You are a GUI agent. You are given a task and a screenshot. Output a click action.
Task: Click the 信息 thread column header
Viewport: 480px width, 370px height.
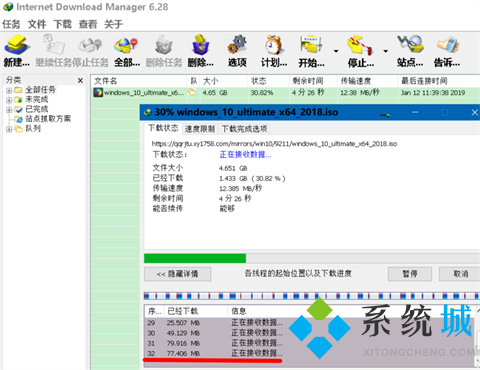click(x=239, y=311)
